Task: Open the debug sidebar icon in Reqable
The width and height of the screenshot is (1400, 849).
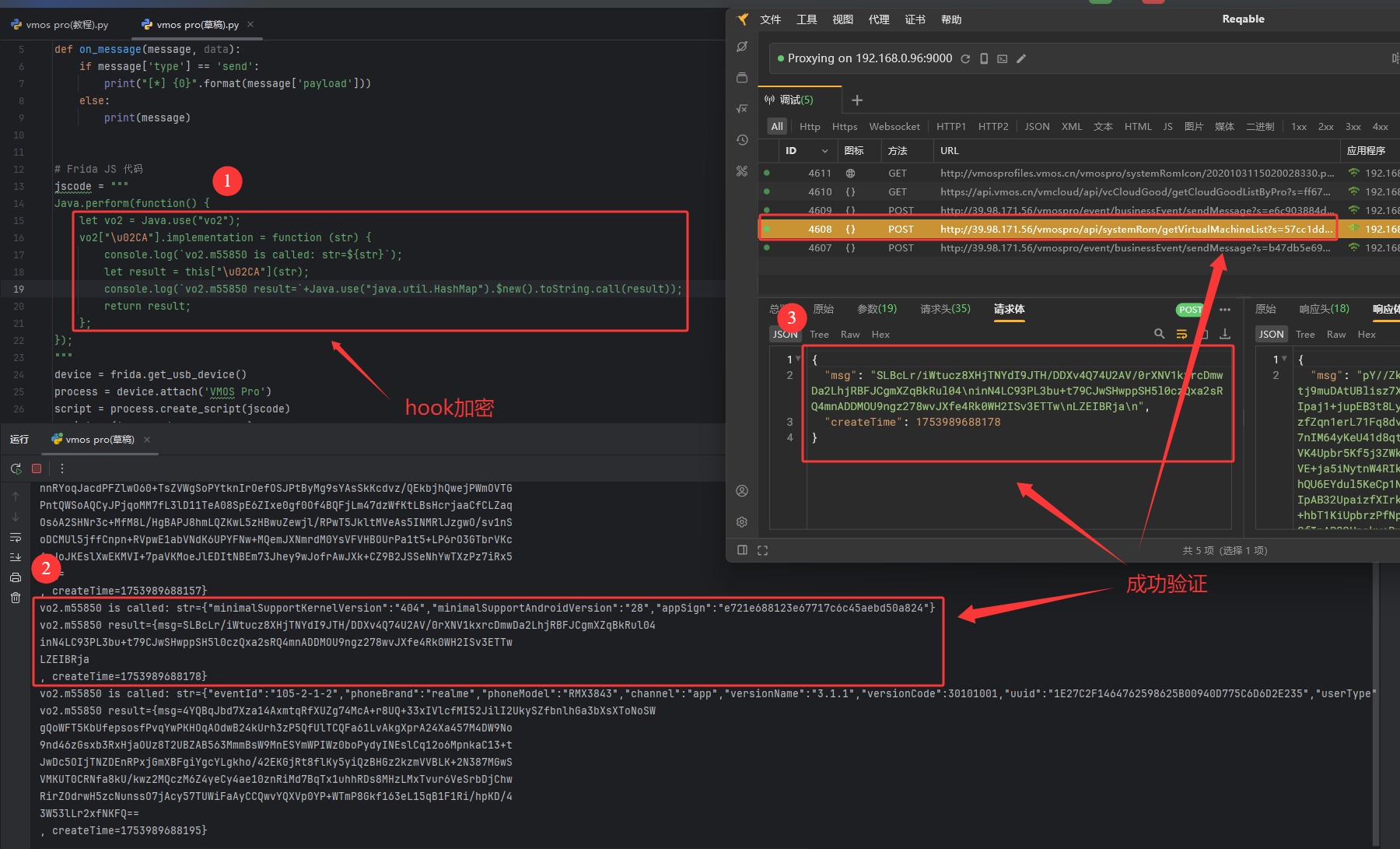Action: point(742,47)
